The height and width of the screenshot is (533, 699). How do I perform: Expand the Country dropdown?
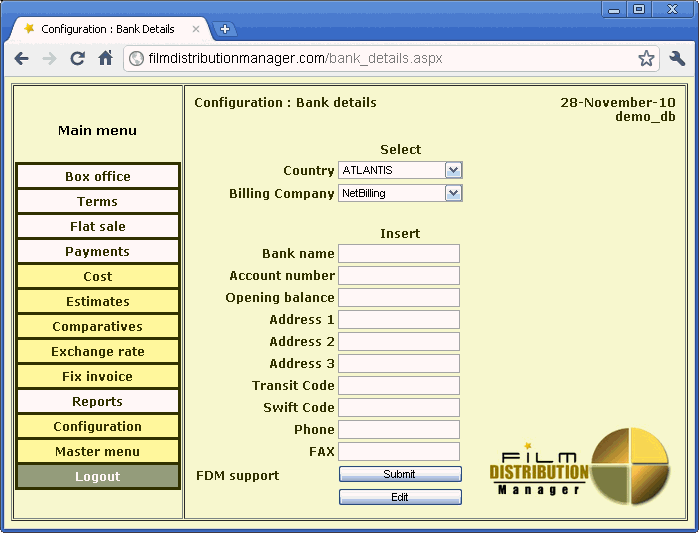click(453, 171)
